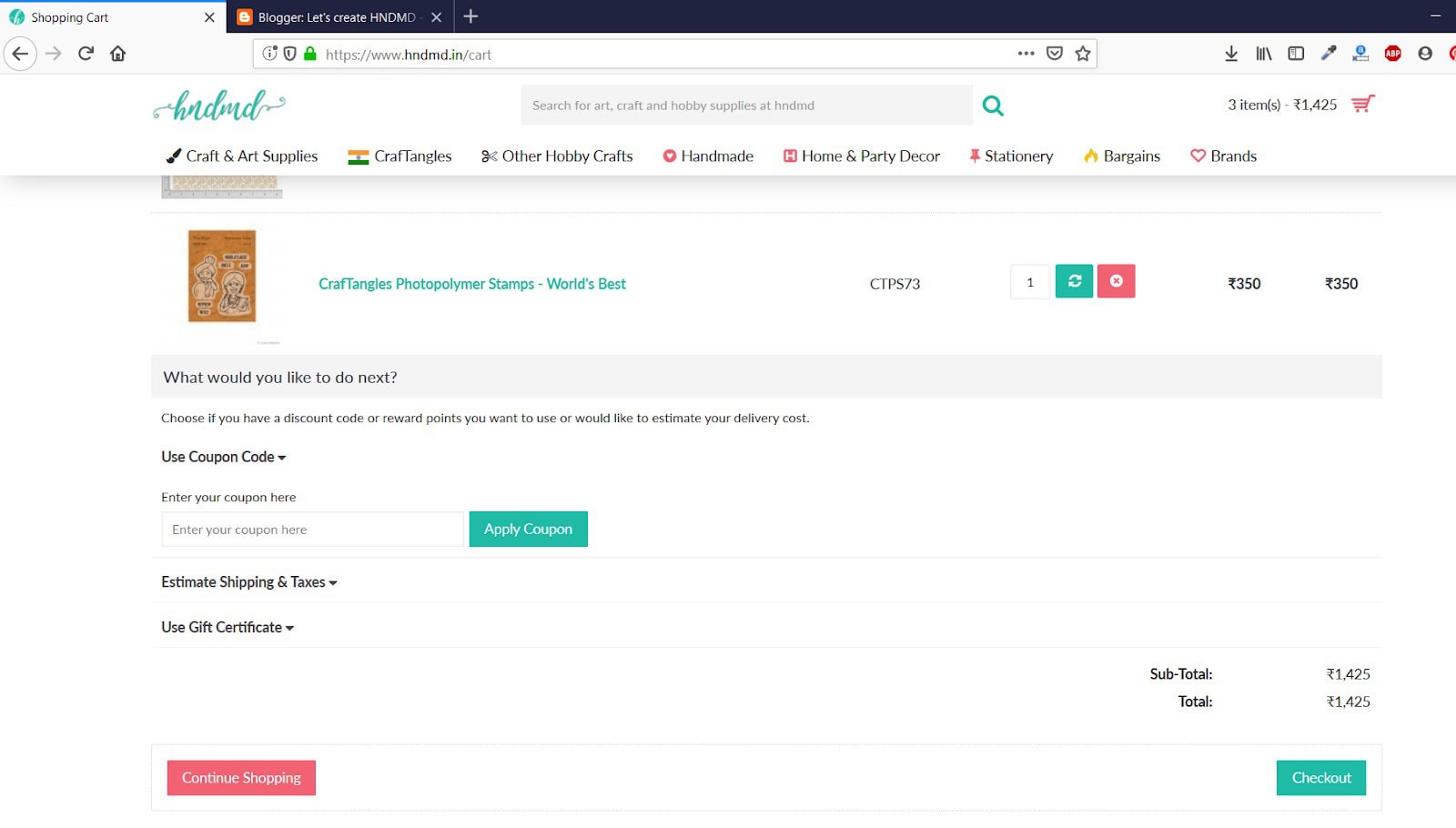The image size is (1456, 828).
Task: Reload the page
Action: [86, 54]
